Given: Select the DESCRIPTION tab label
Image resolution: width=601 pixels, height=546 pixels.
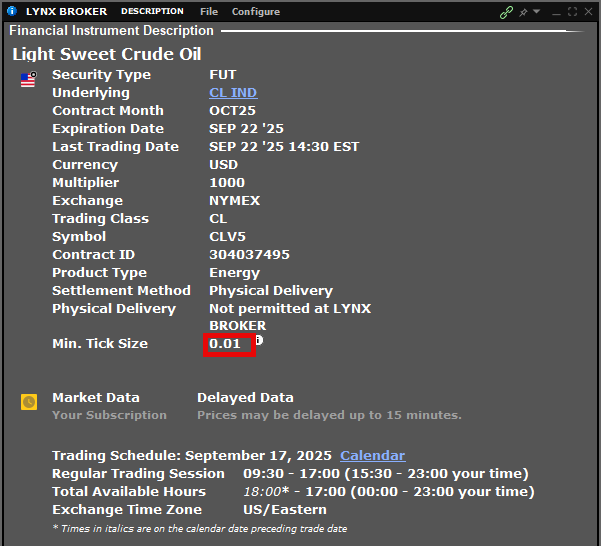Looking at the screenshot, I should pyautogui.click(x=152, y=12).
